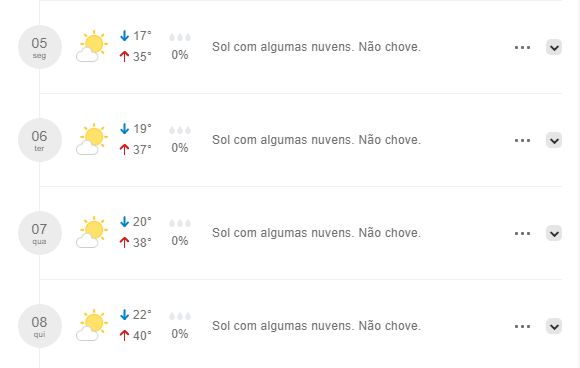The height and width of the screenshot is (368, 580).
Task: Click the maximum temperature 40° on day 08
Action: (142, 335)
